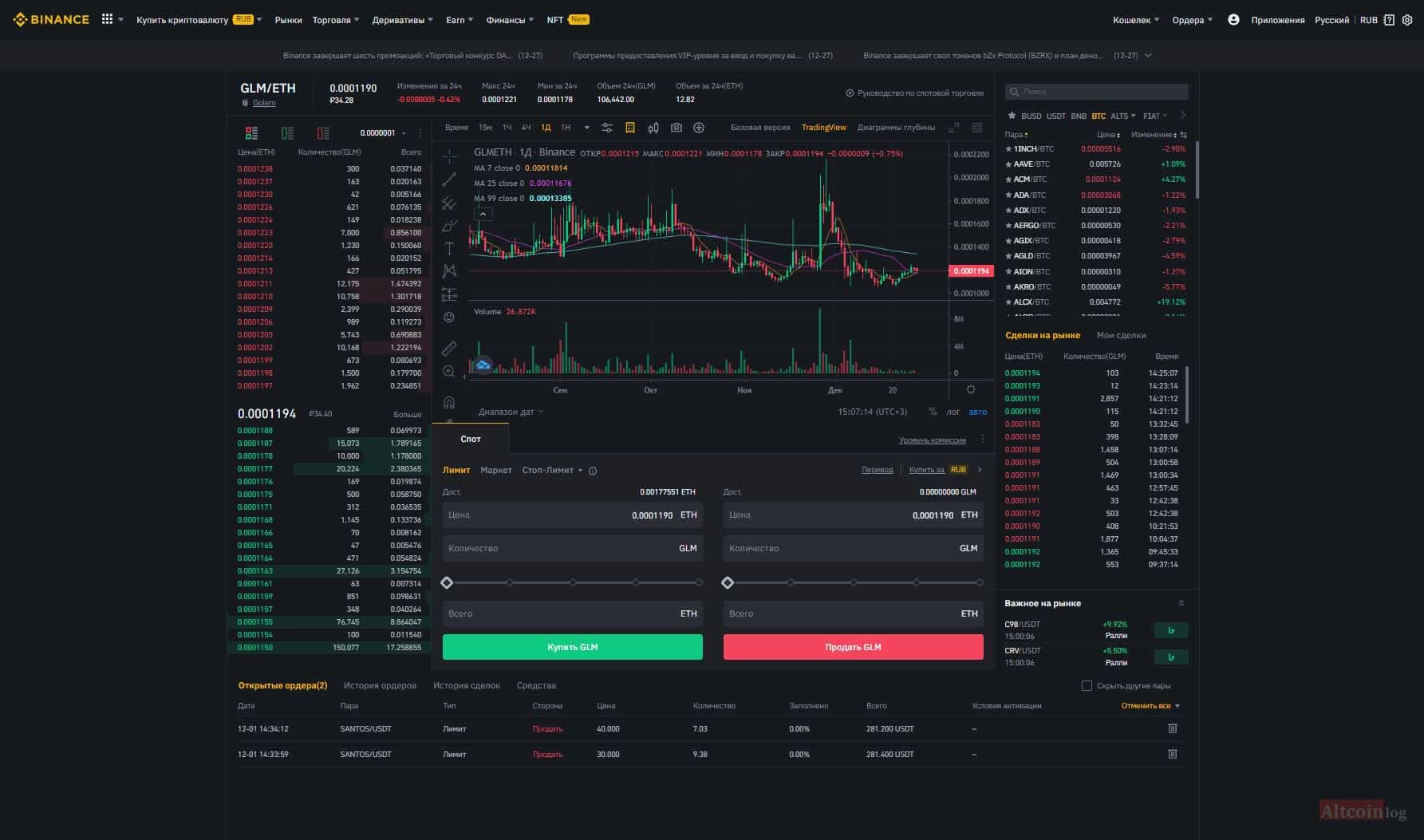Tick the hide other pairs checkbox

coord(1087,686)
